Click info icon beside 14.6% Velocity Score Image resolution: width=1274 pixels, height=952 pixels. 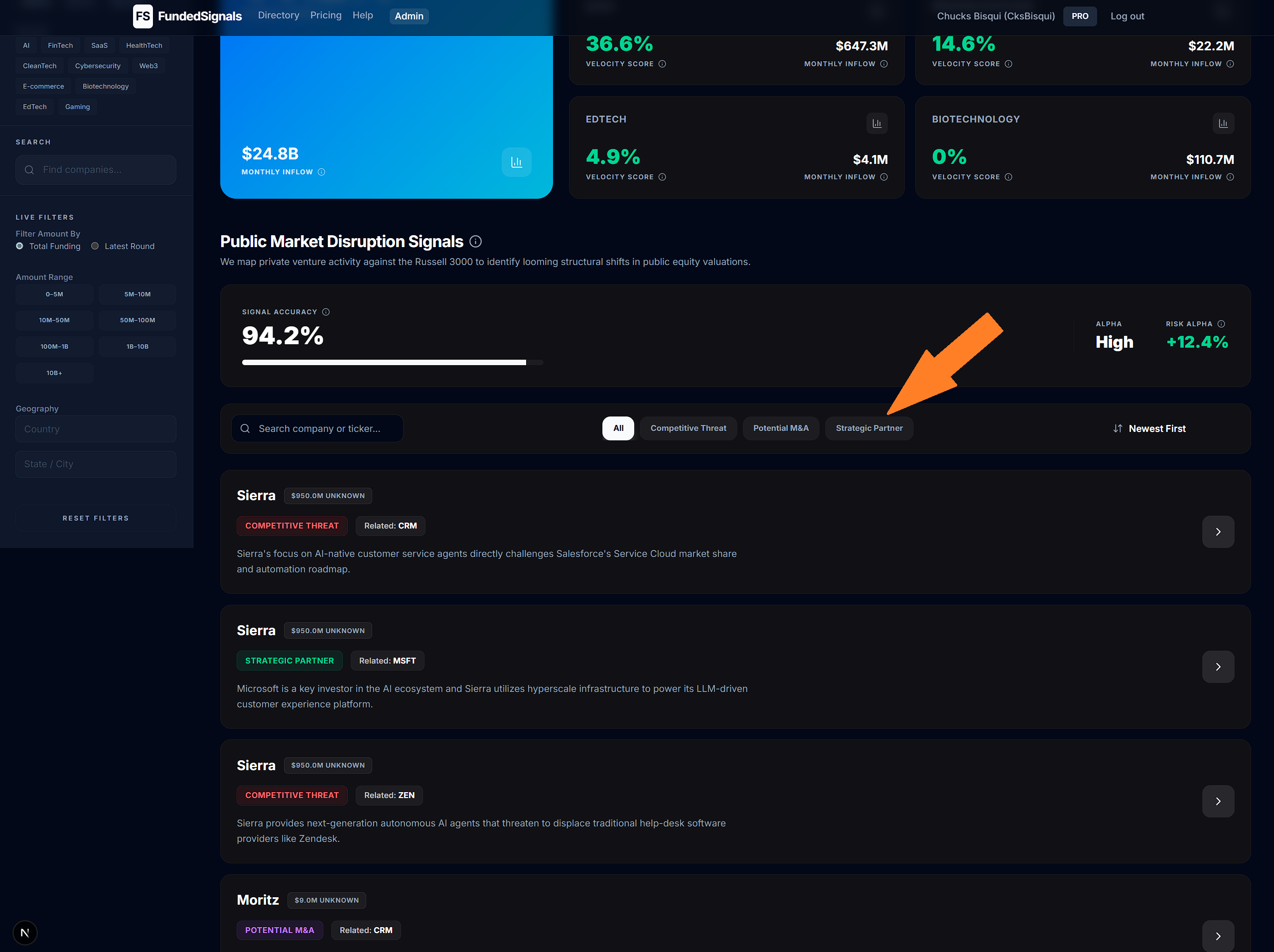[1008, 64]
